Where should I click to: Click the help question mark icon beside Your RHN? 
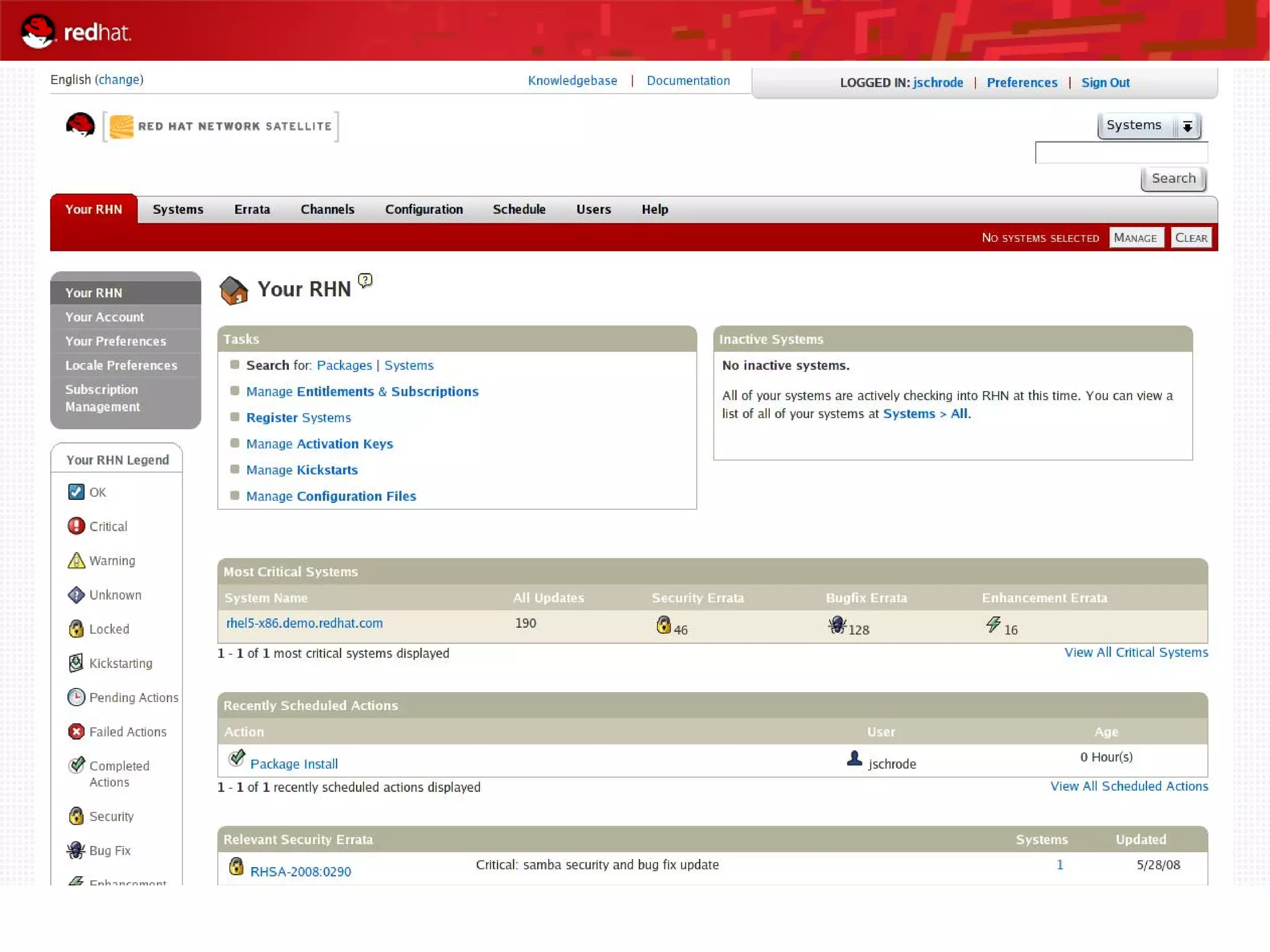tap(365, 281)
